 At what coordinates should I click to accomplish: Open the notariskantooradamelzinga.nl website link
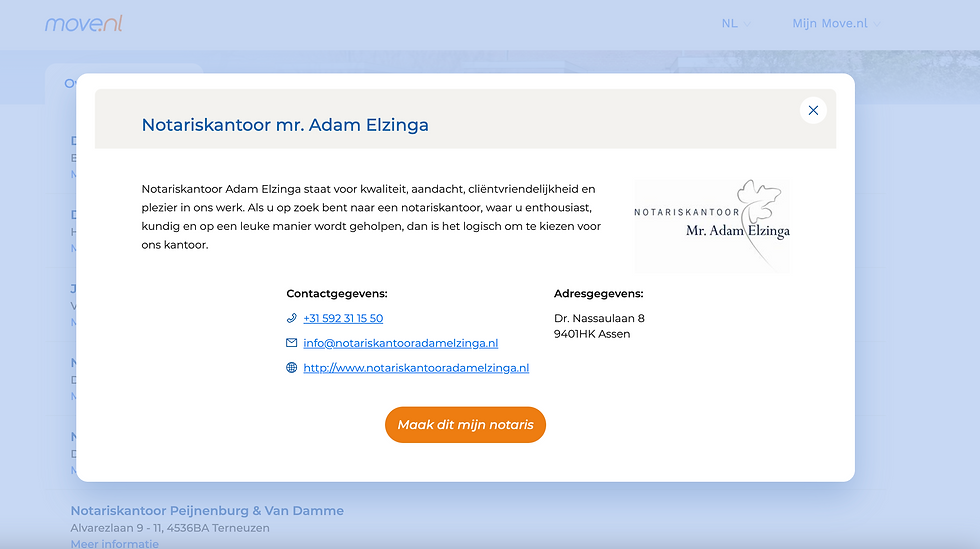pyautogui.click(x=416, y=368)
